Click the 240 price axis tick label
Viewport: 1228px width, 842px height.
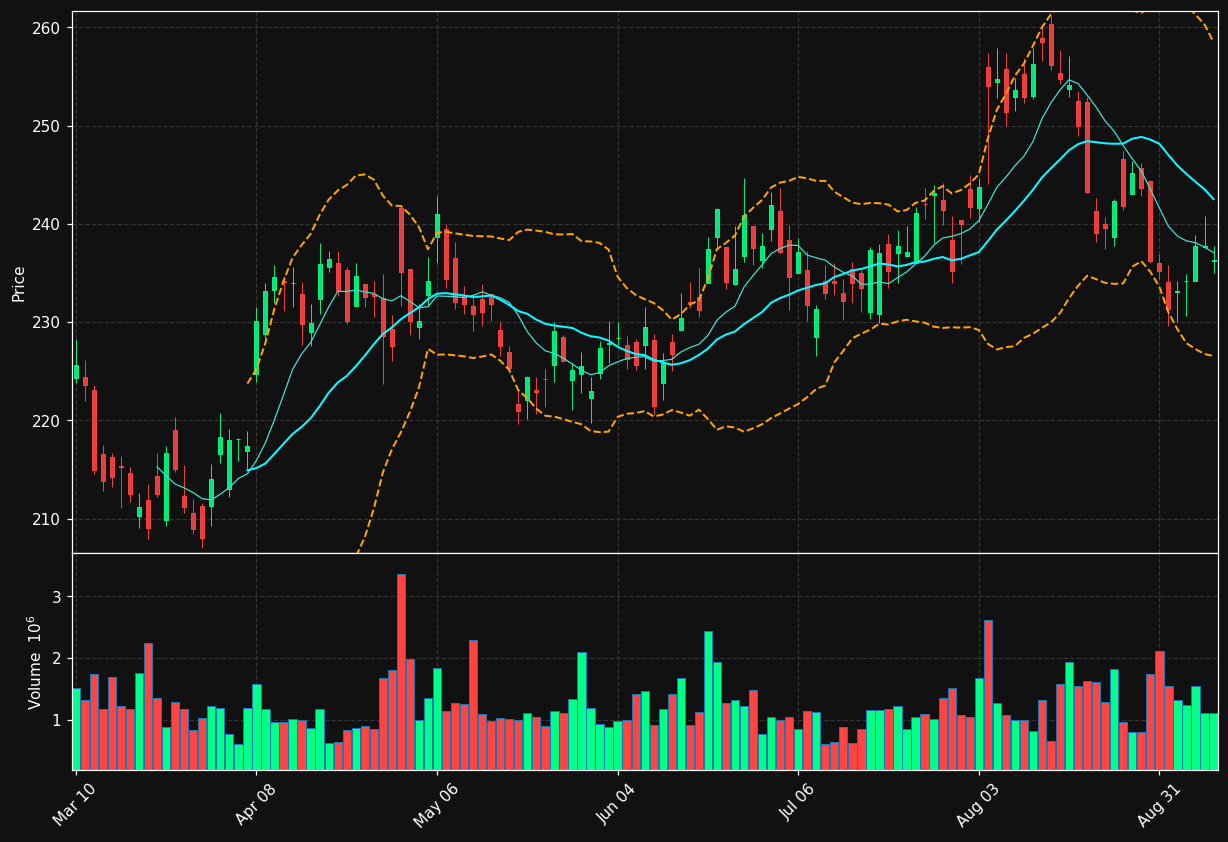click(x=46, y=224)
